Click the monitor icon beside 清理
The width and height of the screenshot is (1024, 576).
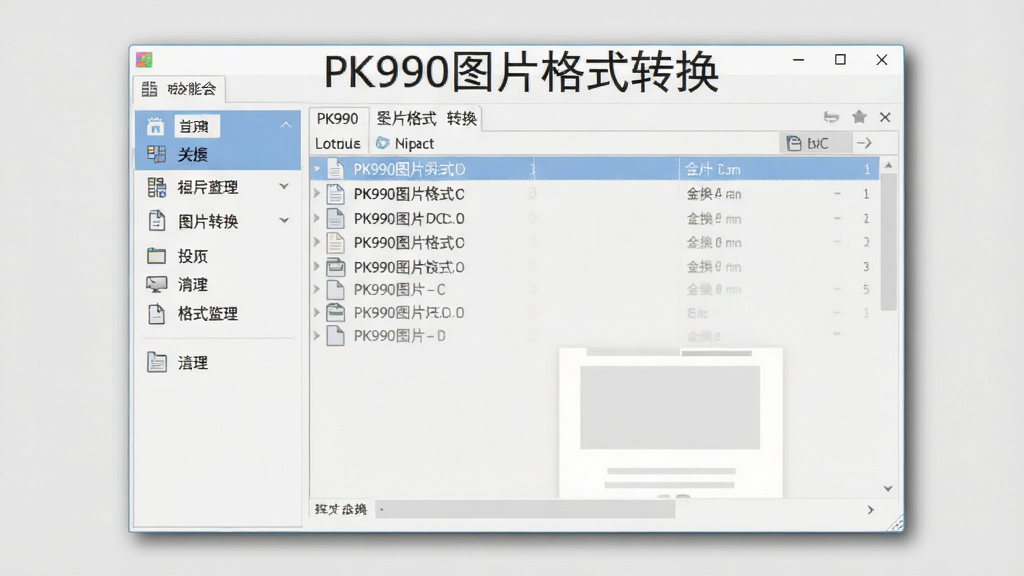[x=156, y=284]
